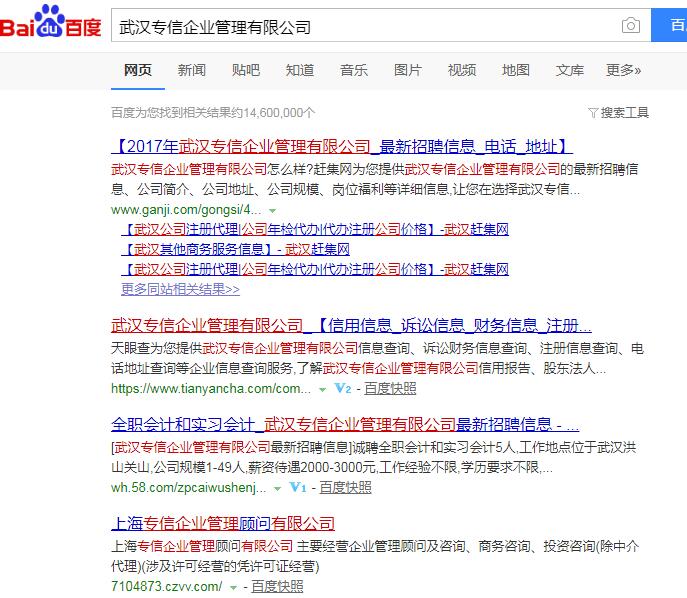Switch to the 新闻 tab
The image size is (687, 598).
[191, 70]
